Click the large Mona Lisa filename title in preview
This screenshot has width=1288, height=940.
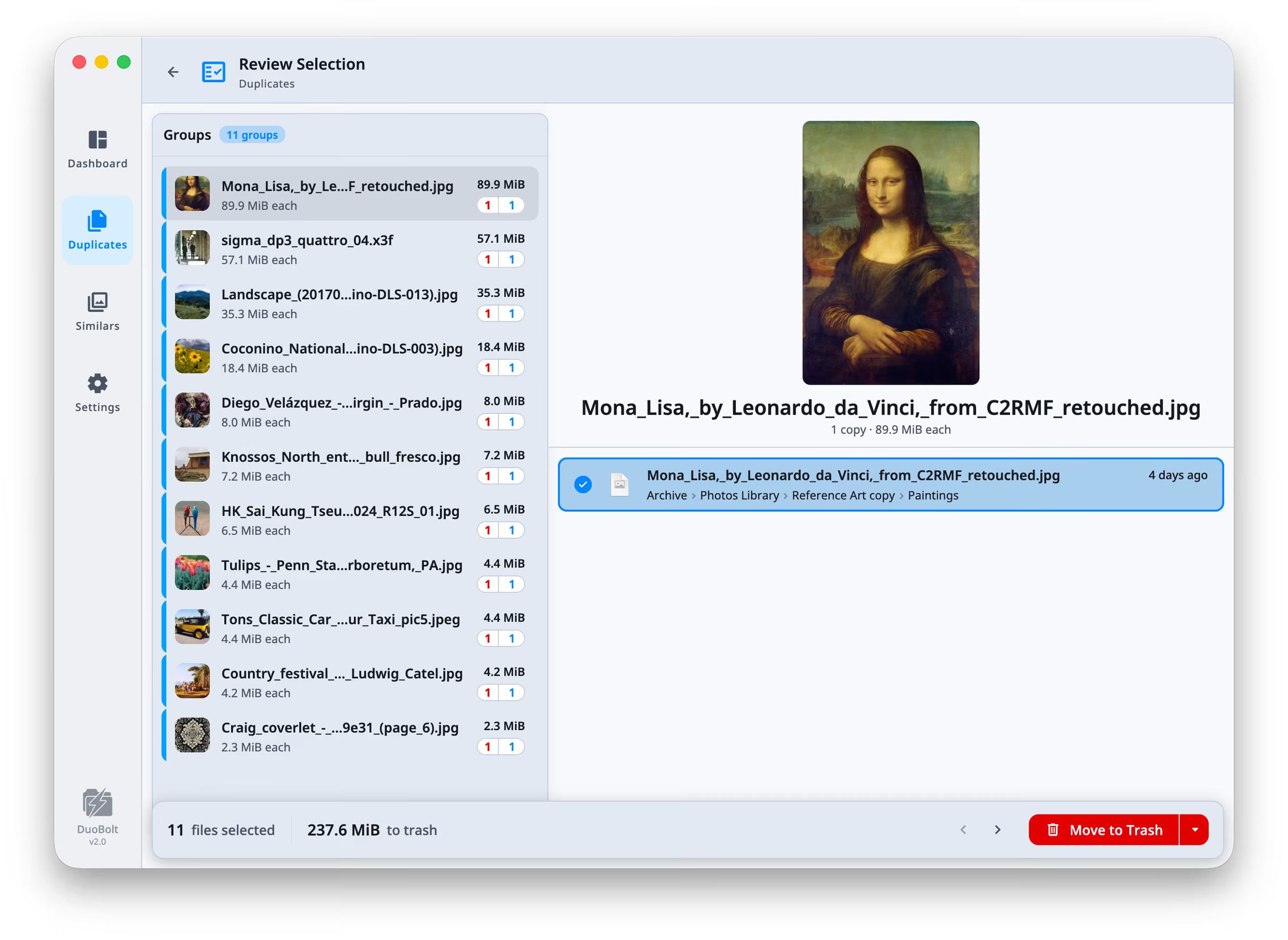click(891, 408)
